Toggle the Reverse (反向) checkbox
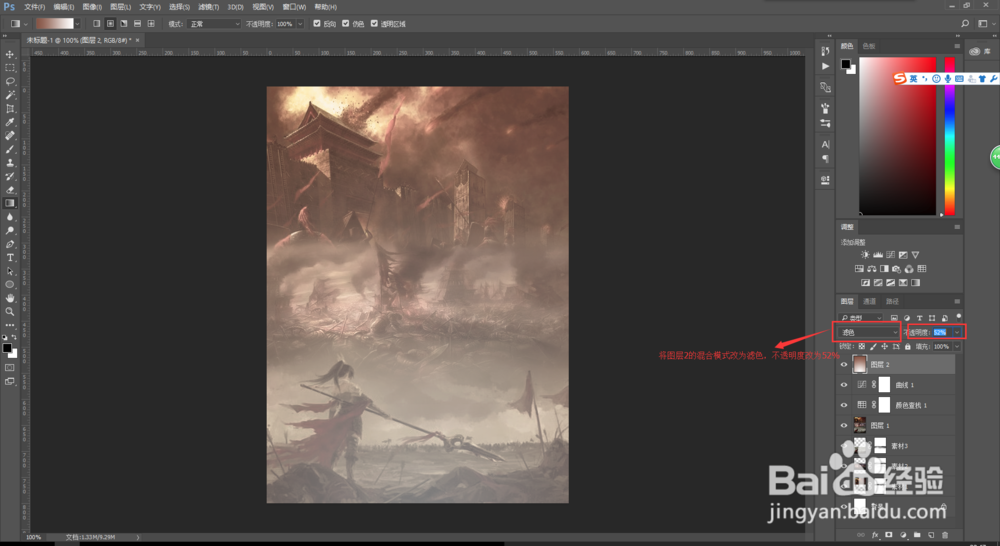The height and width of the screenshot is (546, 1000). click(317, 24)
